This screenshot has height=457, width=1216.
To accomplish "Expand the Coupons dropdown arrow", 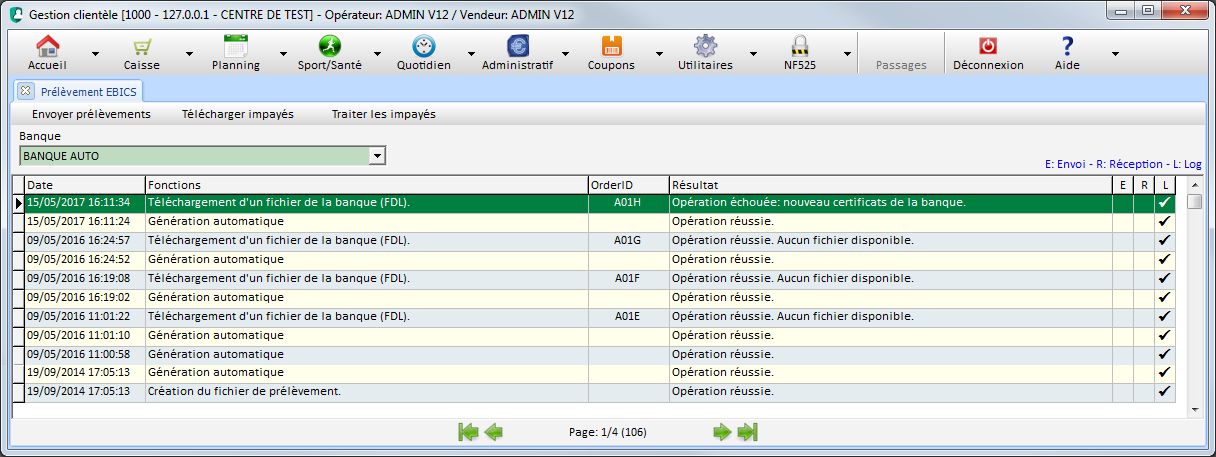I will click(x=659, y=53).
